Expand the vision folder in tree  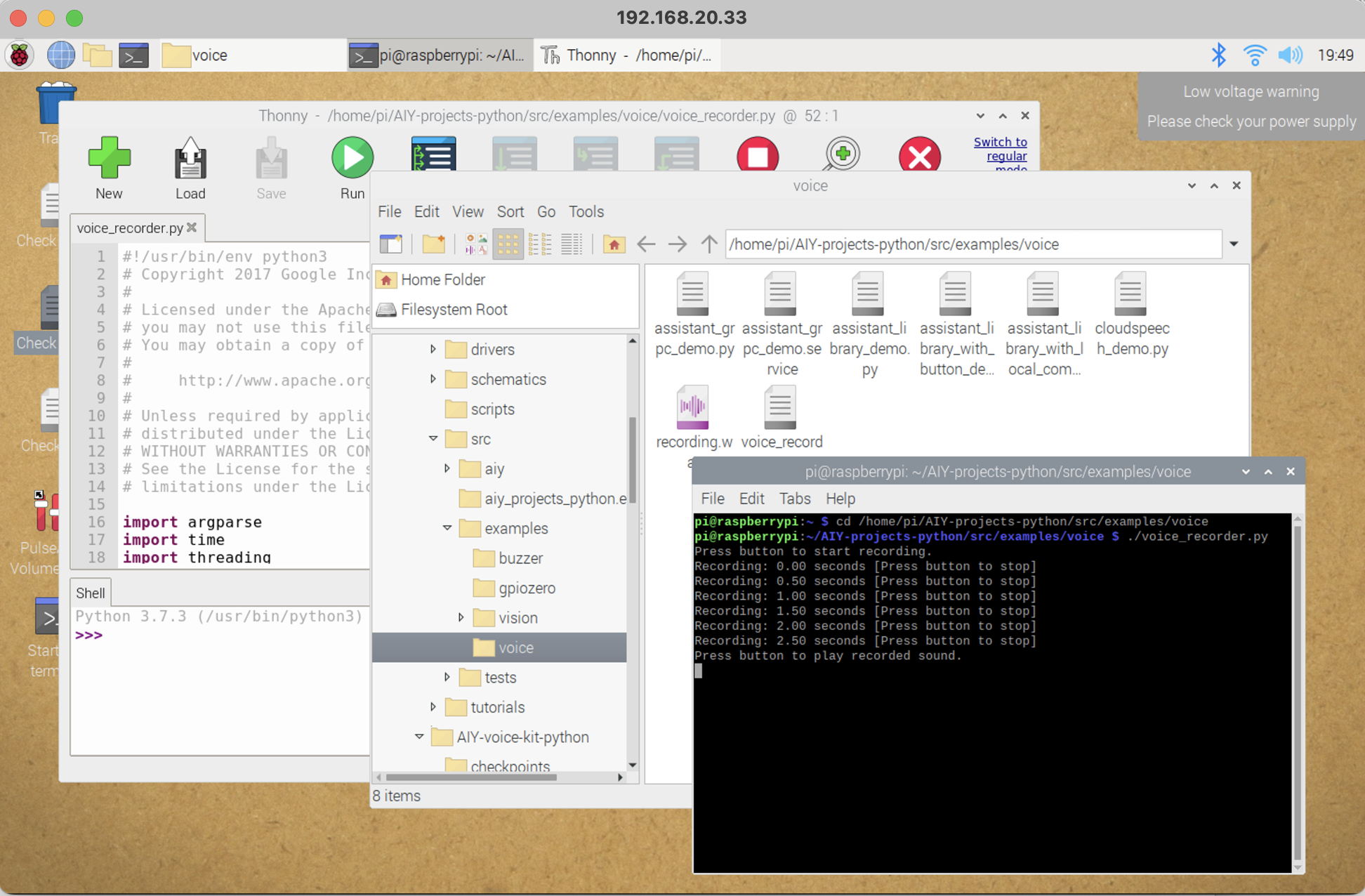click(461, 618)
